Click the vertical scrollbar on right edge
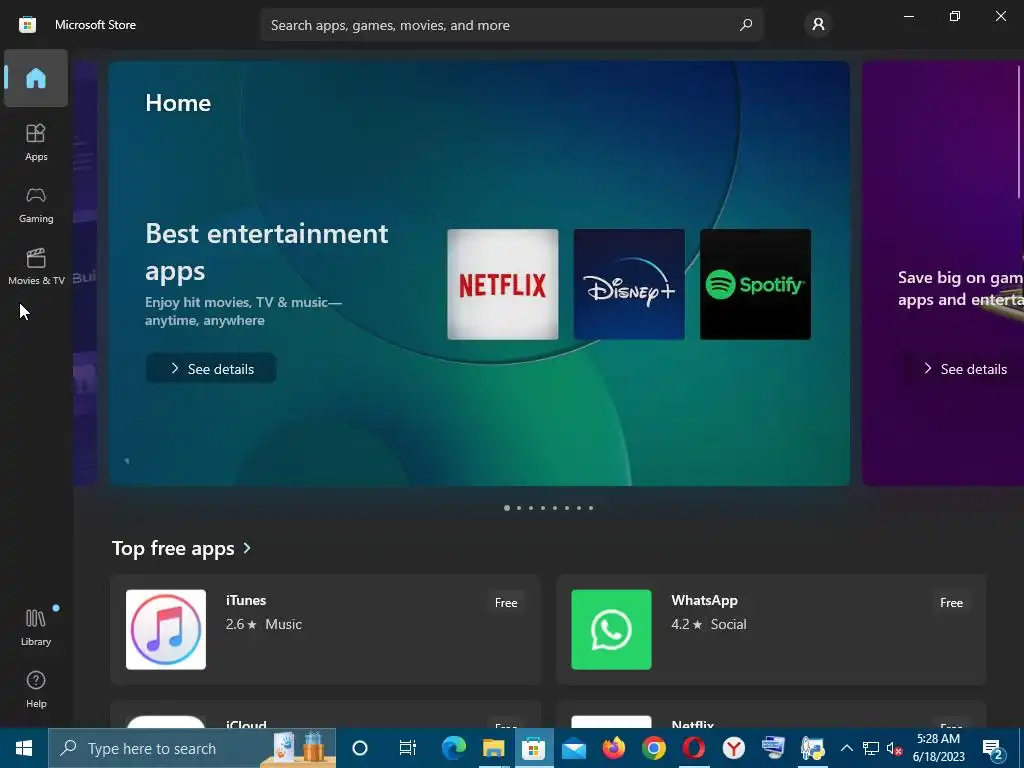Viewport: 1024px width, 768px height. (x=1019, y=131)
